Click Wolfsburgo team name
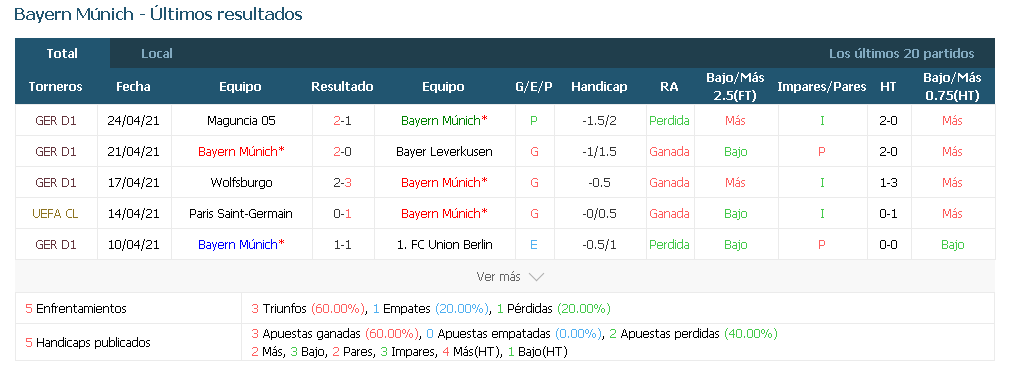Image resolution: width=1012 pixels, height=372 pixels. (x=241, y=183)
